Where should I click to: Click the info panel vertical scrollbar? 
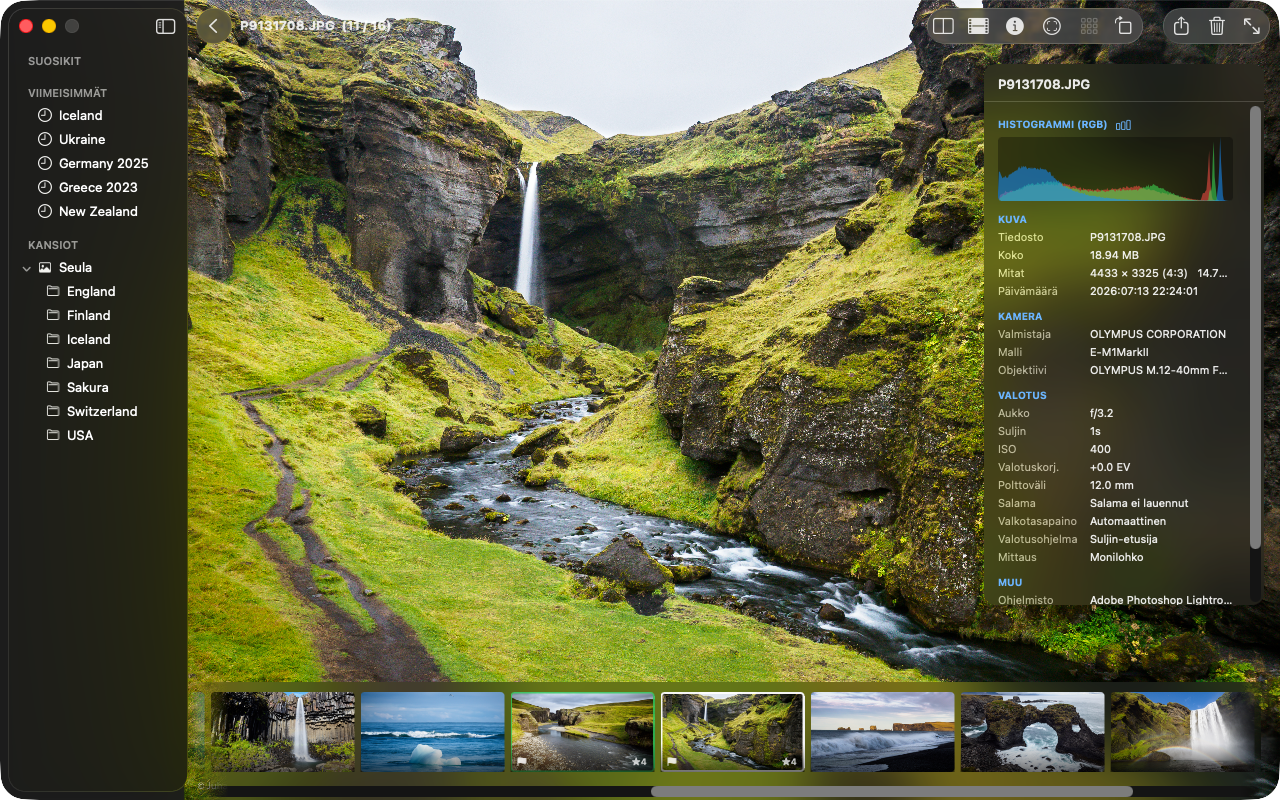coord(1256,326)
